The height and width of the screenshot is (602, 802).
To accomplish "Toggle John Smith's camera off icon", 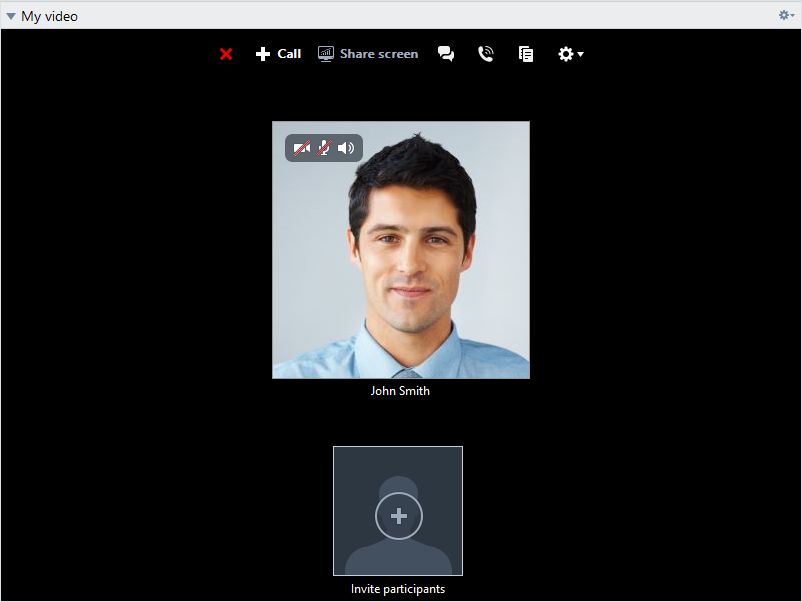I will click(x=301, y=148).
